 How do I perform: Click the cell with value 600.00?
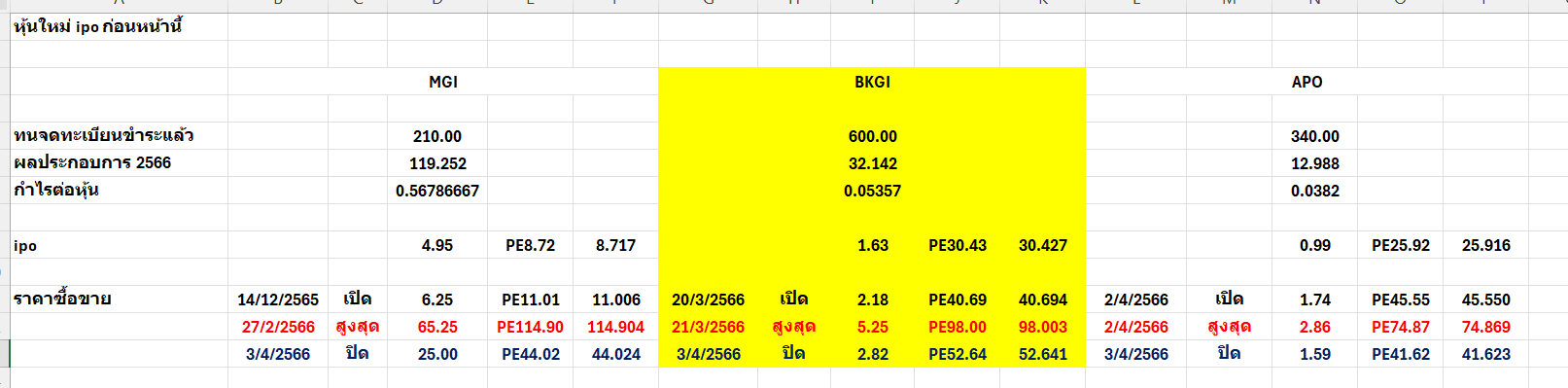coord(872,136)
